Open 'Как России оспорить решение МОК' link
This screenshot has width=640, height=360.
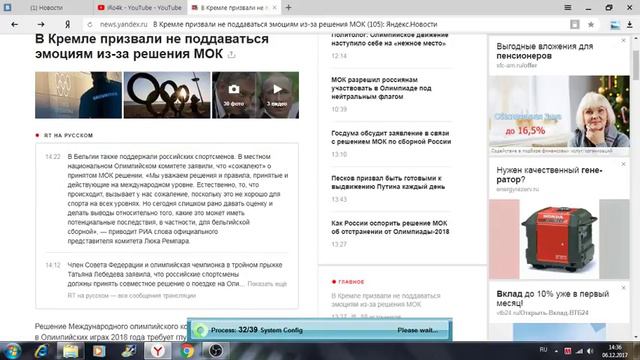390,227
